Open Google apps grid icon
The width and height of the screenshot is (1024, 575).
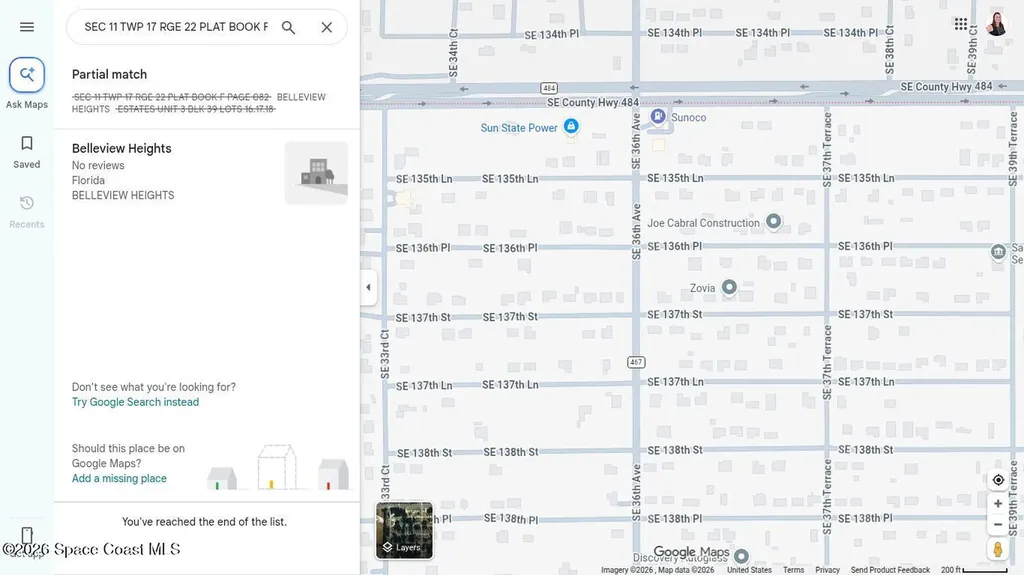(x=961, y=24)
